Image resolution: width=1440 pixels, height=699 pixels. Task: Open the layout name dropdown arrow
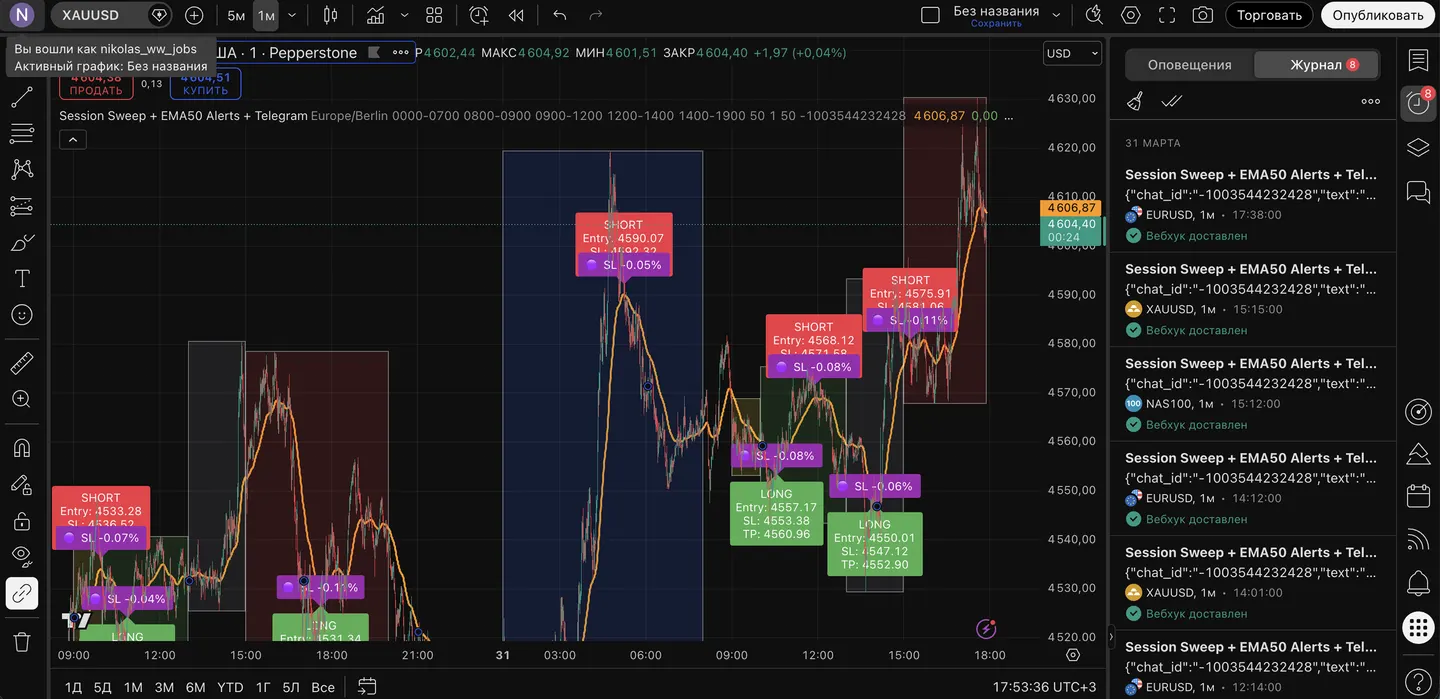click(x=1056, y=15)
